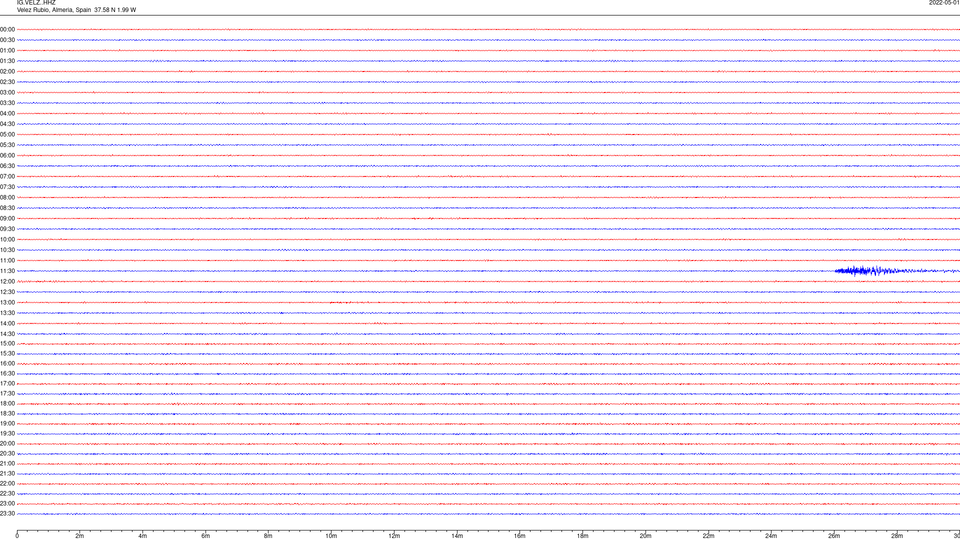
Task: Select the 03:00 time label
Action: pyautogui.click(x=7, y=92)
